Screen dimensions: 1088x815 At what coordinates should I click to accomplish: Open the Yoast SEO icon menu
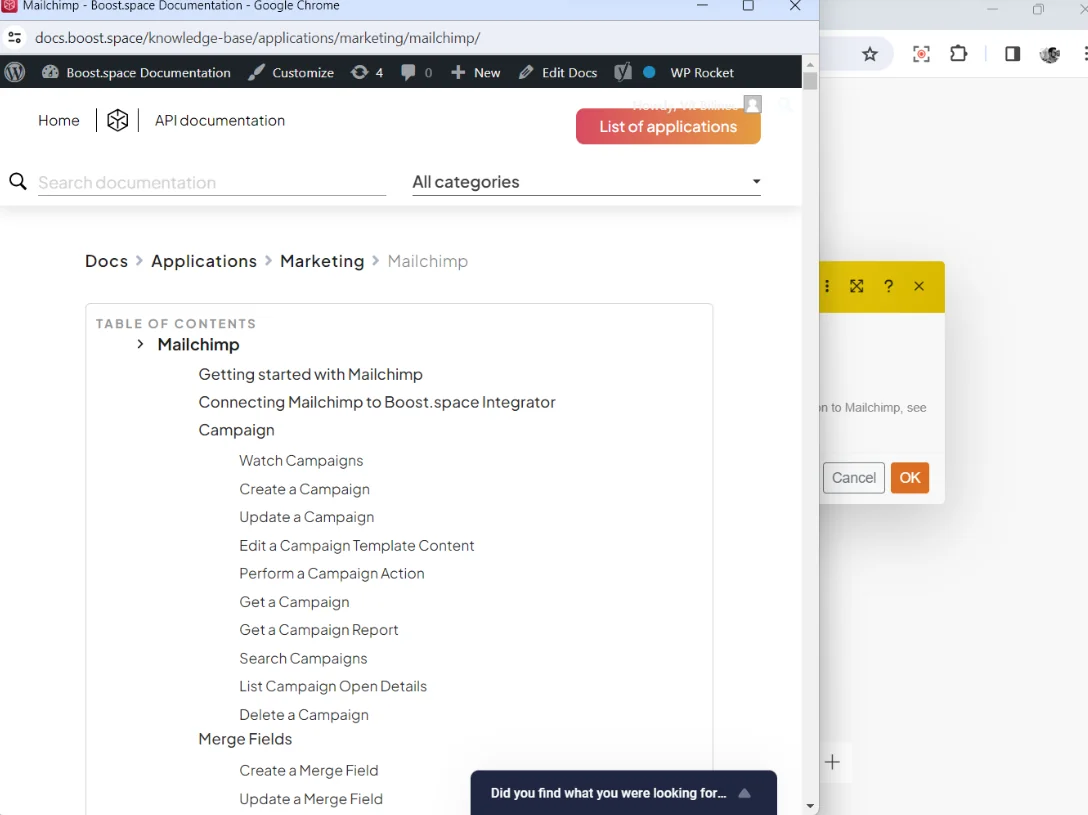[623, 72]
